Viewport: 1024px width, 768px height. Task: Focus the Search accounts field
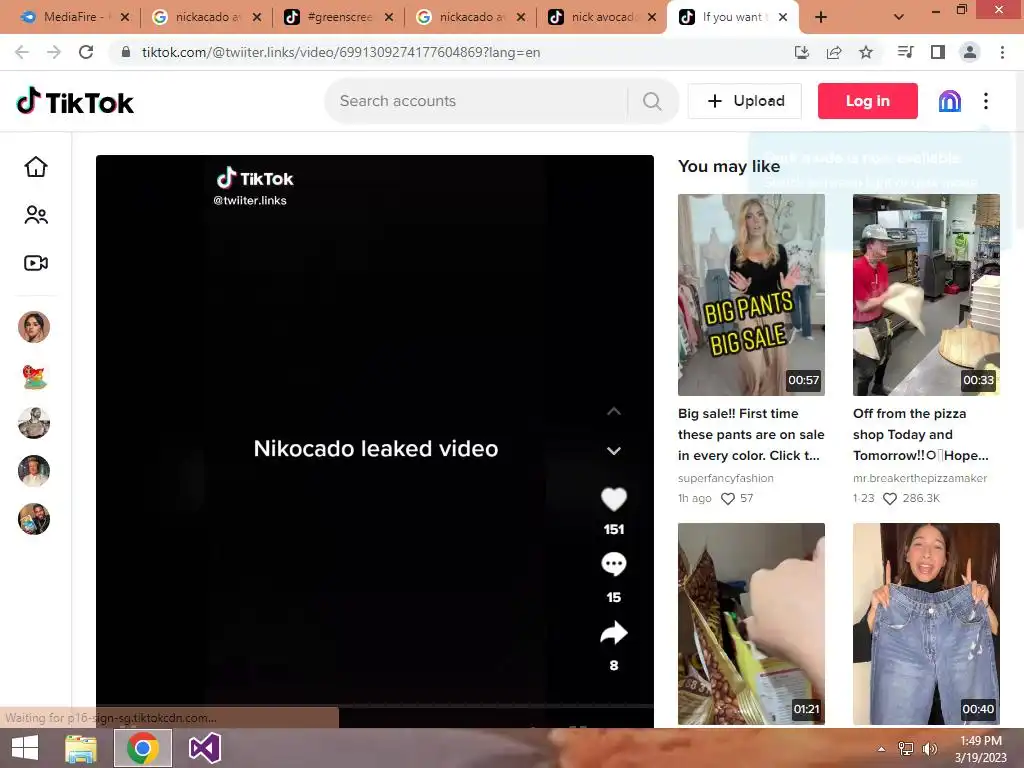477,101
